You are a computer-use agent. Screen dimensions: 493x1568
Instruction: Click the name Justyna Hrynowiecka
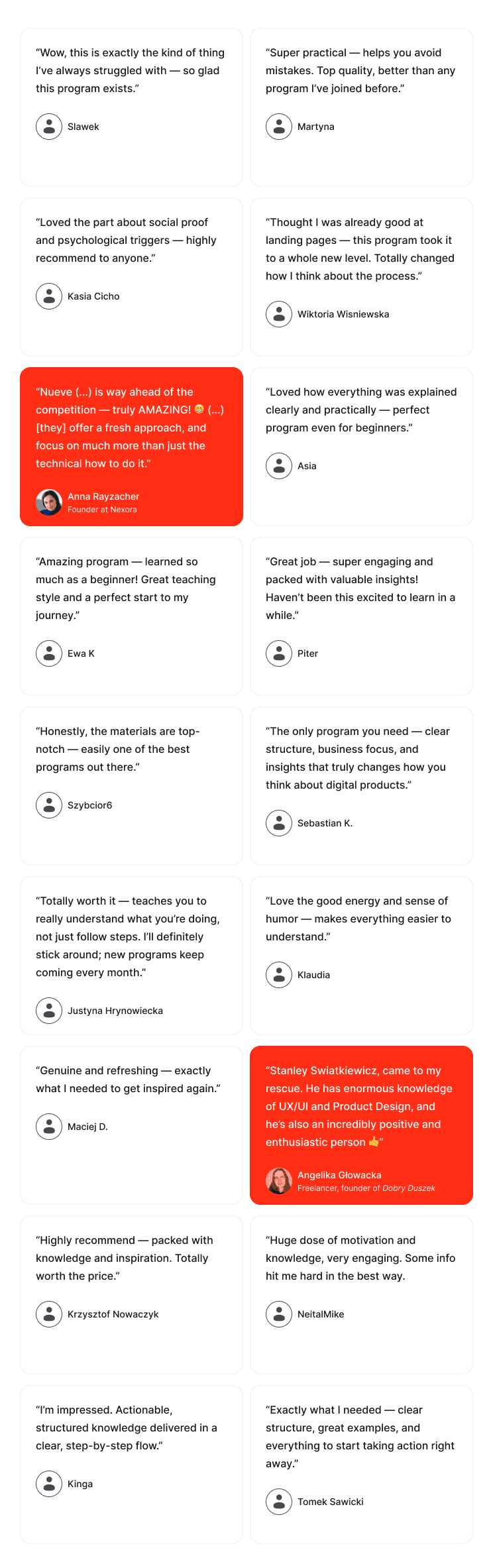115,1011
